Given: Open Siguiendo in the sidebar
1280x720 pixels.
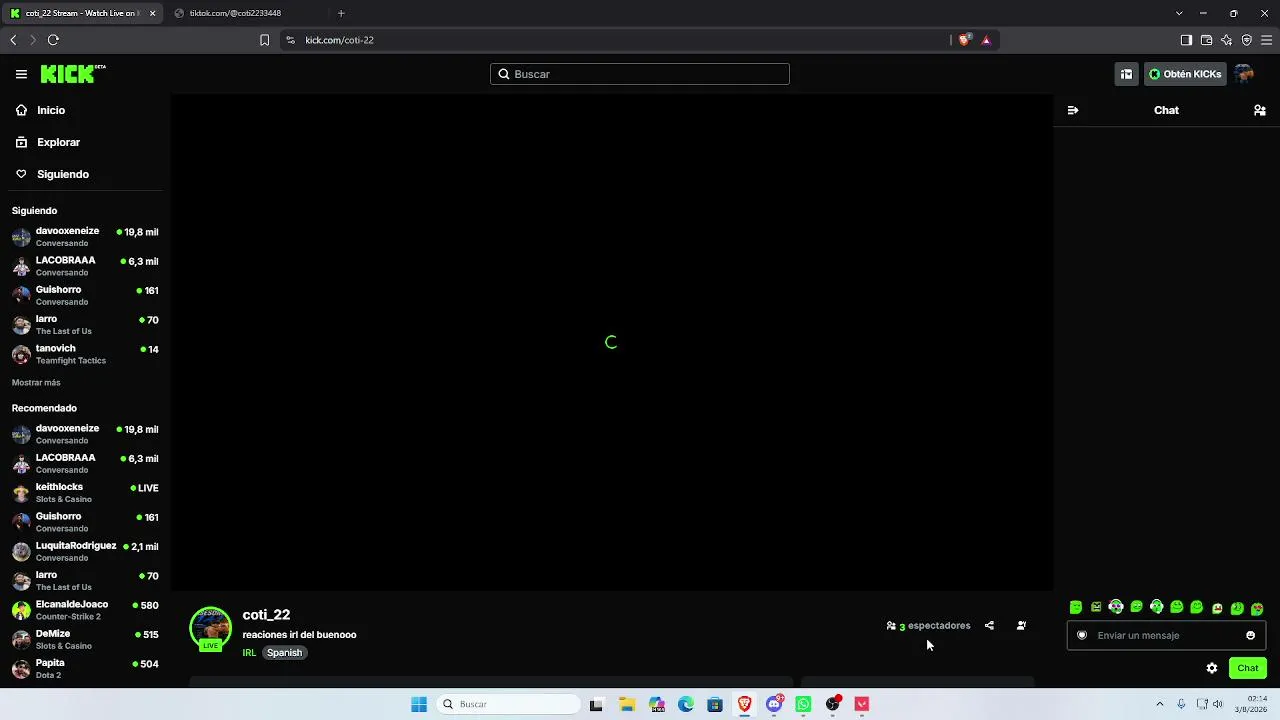Looking at the screenshot, I should click(63, 174).
